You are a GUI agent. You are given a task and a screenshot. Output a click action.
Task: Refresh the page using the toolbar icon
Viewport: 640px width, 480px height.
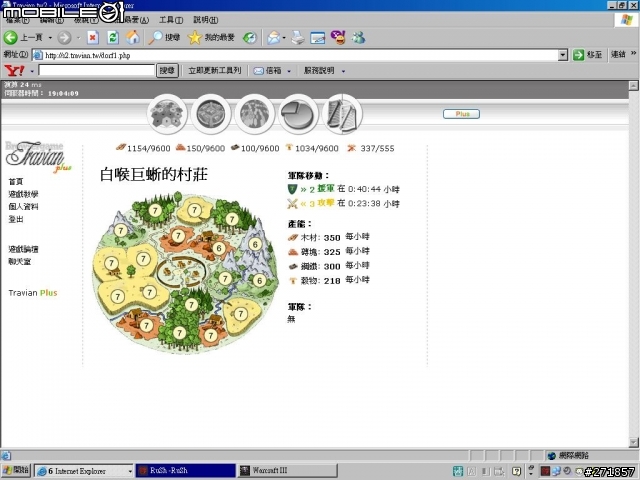113,38
